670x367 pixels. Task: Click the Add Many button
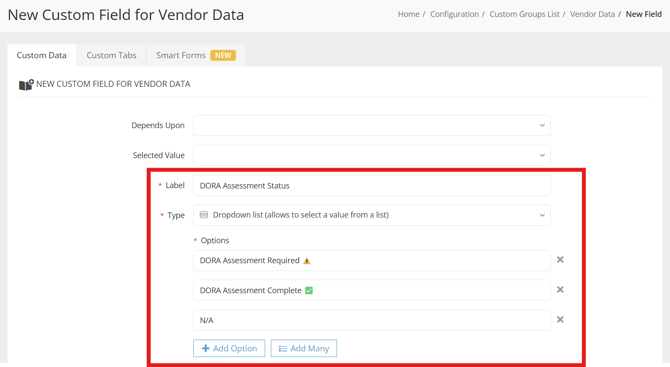tap(303, 348)
